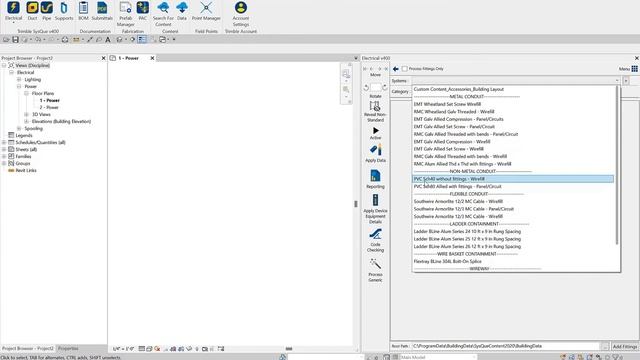Open the Reporting tool
The image size is (640, 360).
376,179
